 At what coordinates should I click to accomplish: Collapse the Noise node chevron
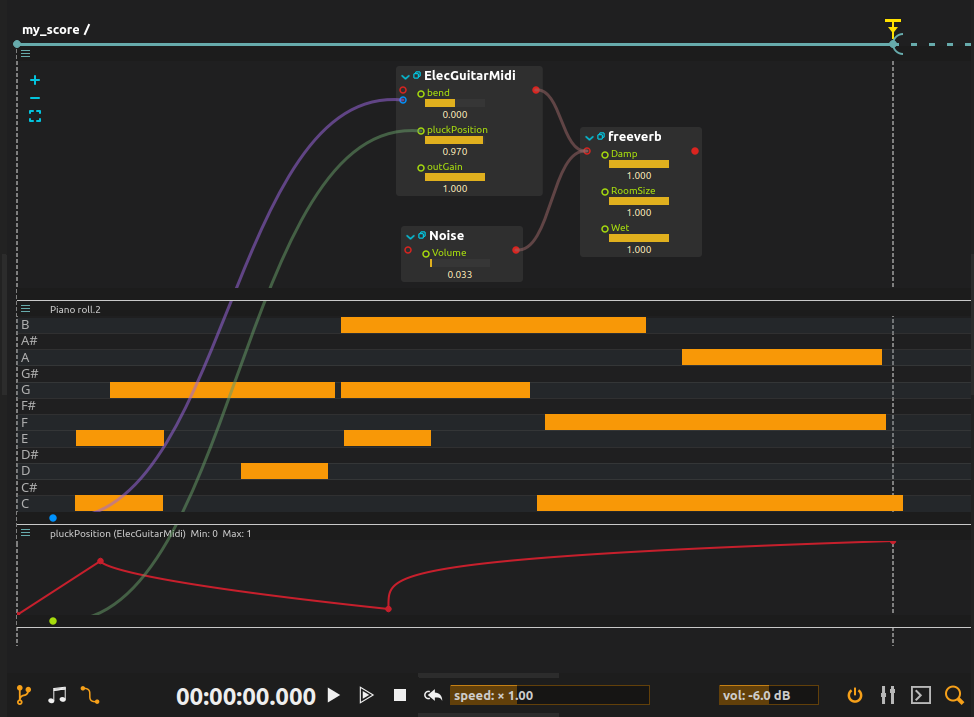pyautogui.click(x=410, y=237)
